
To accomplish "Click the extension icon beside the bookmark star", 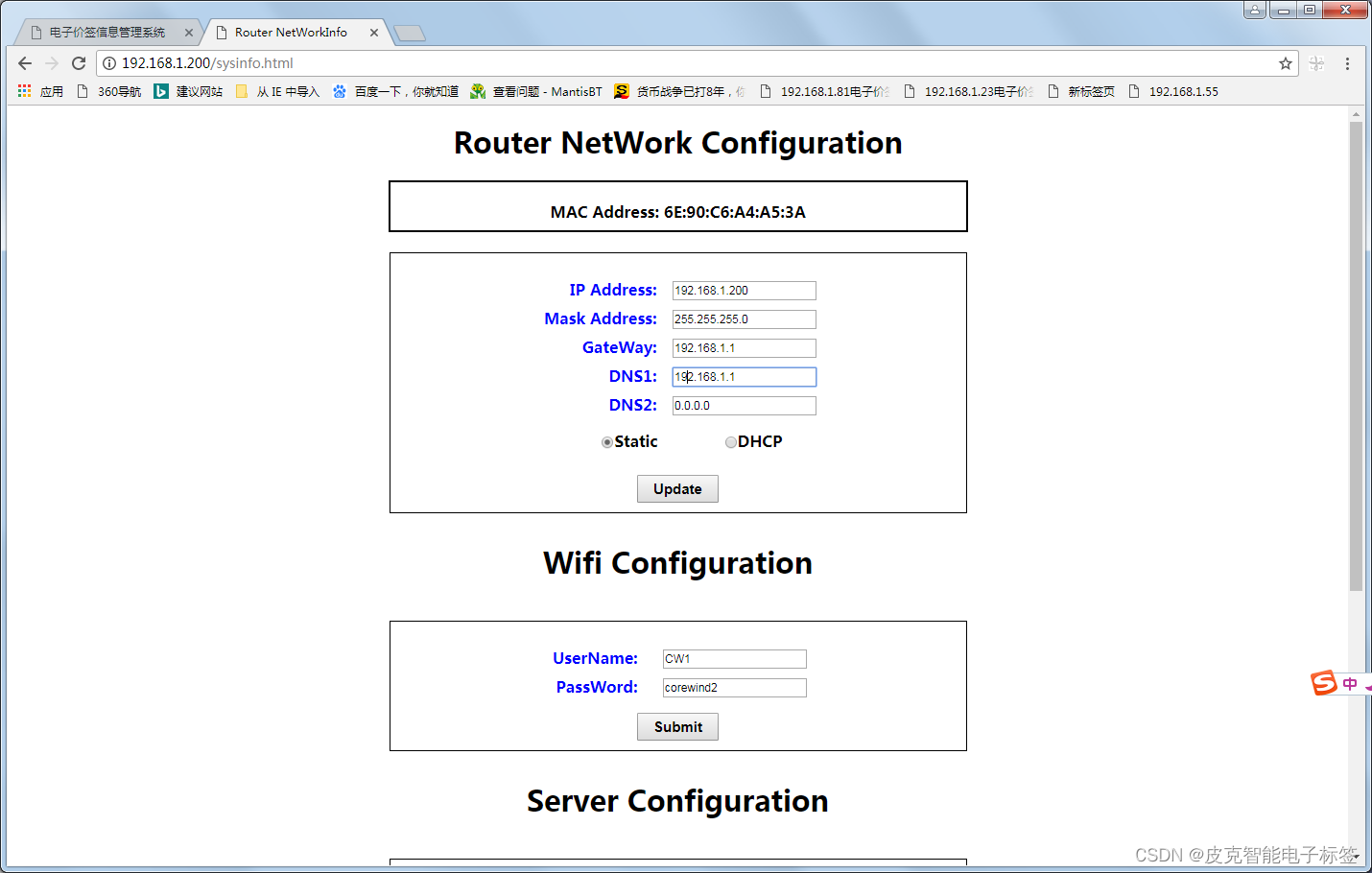I will click(x=1316, y=63).
